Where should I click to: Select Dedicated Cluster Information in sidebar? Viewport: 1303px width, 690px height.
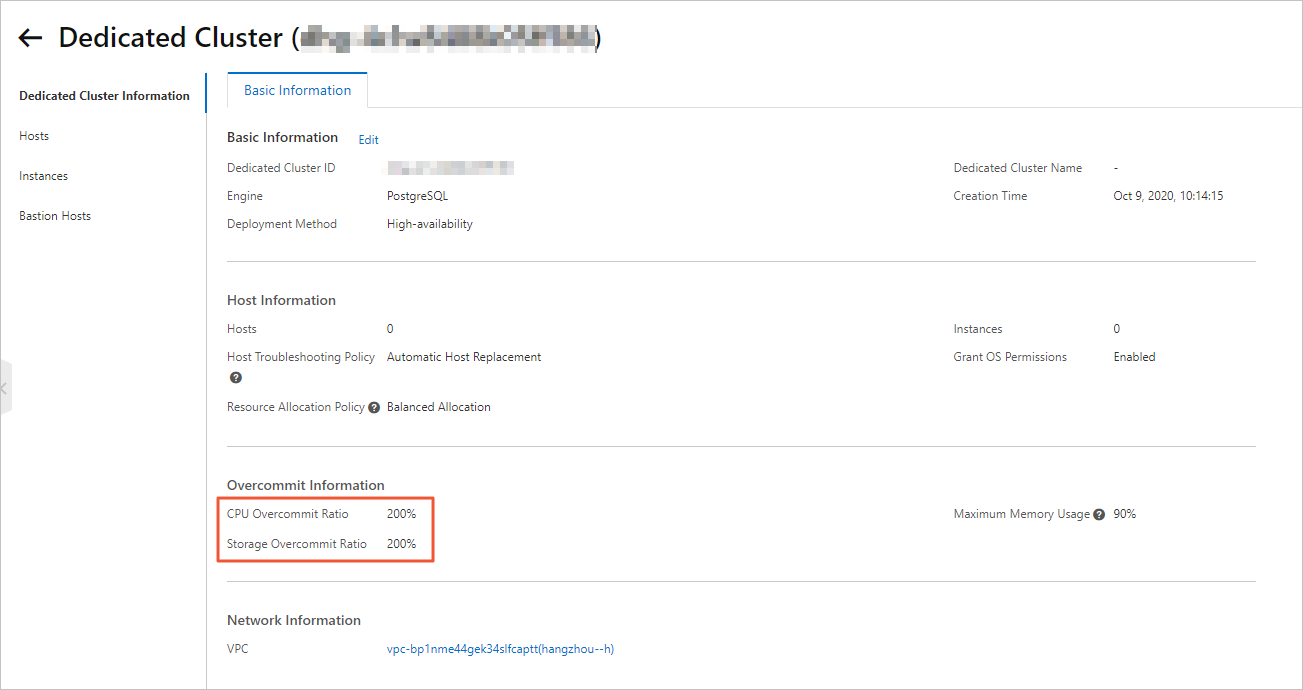(104, 96)
